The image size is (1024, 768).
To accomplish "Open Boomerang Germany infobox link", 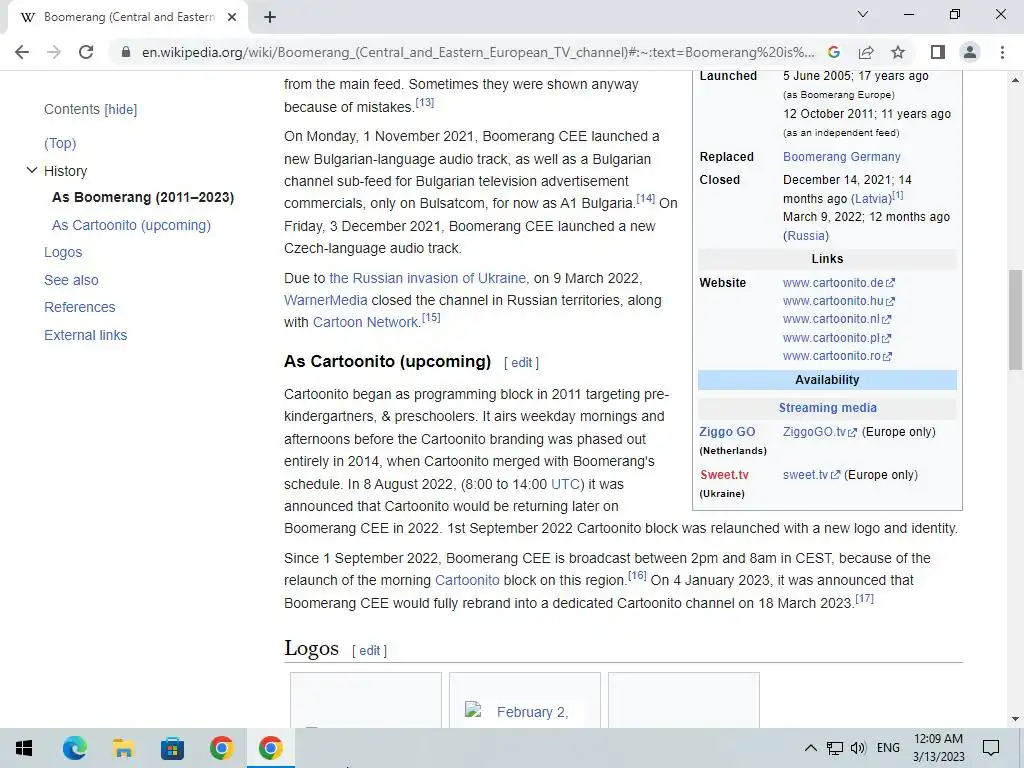I will click(842, 157).
